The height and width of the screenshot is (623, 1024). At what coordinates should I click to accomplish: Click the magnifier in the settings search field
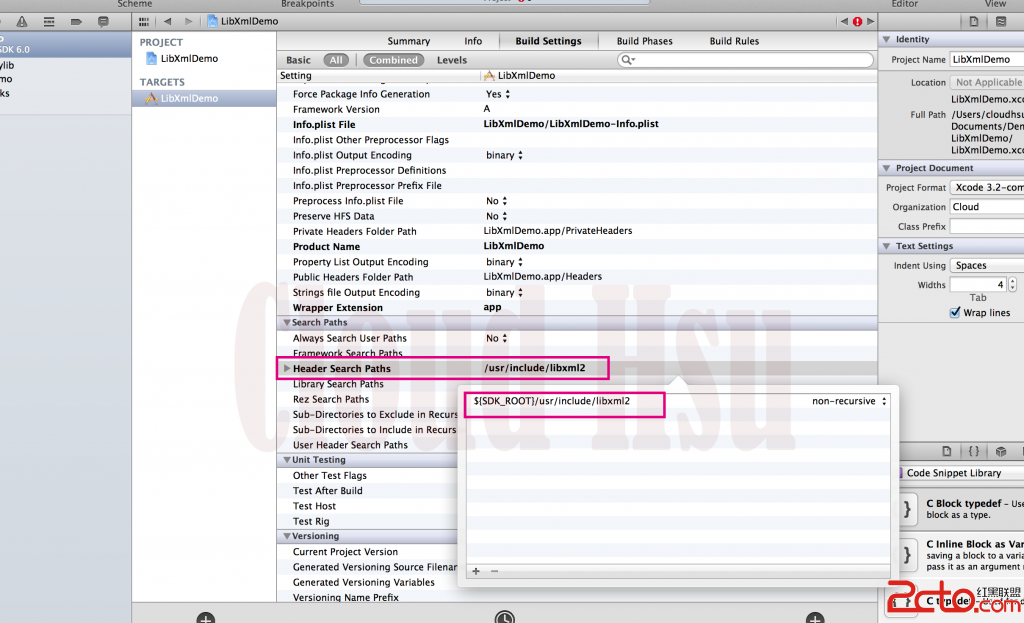click(628, 60)
